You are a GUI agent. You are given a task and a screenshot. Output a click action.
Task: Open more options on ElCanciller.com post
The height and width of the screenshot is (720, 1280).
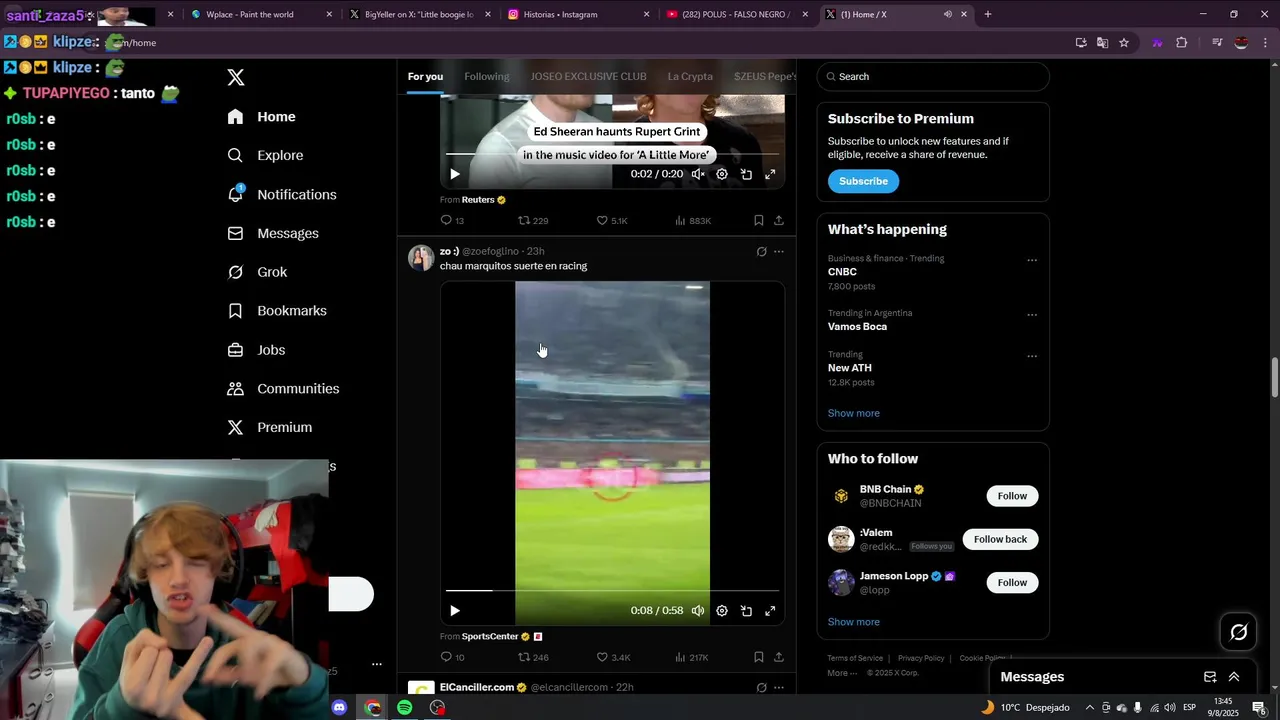coord(779,688)
